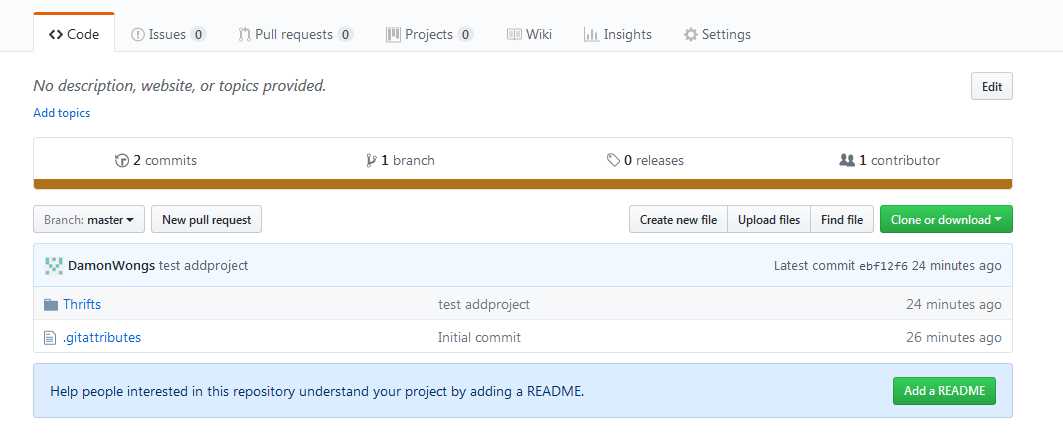Image resolution: width=1063 pixels, height=444 pixels.
Task: Switch to the Issues tab
Action: pos(168,35)
